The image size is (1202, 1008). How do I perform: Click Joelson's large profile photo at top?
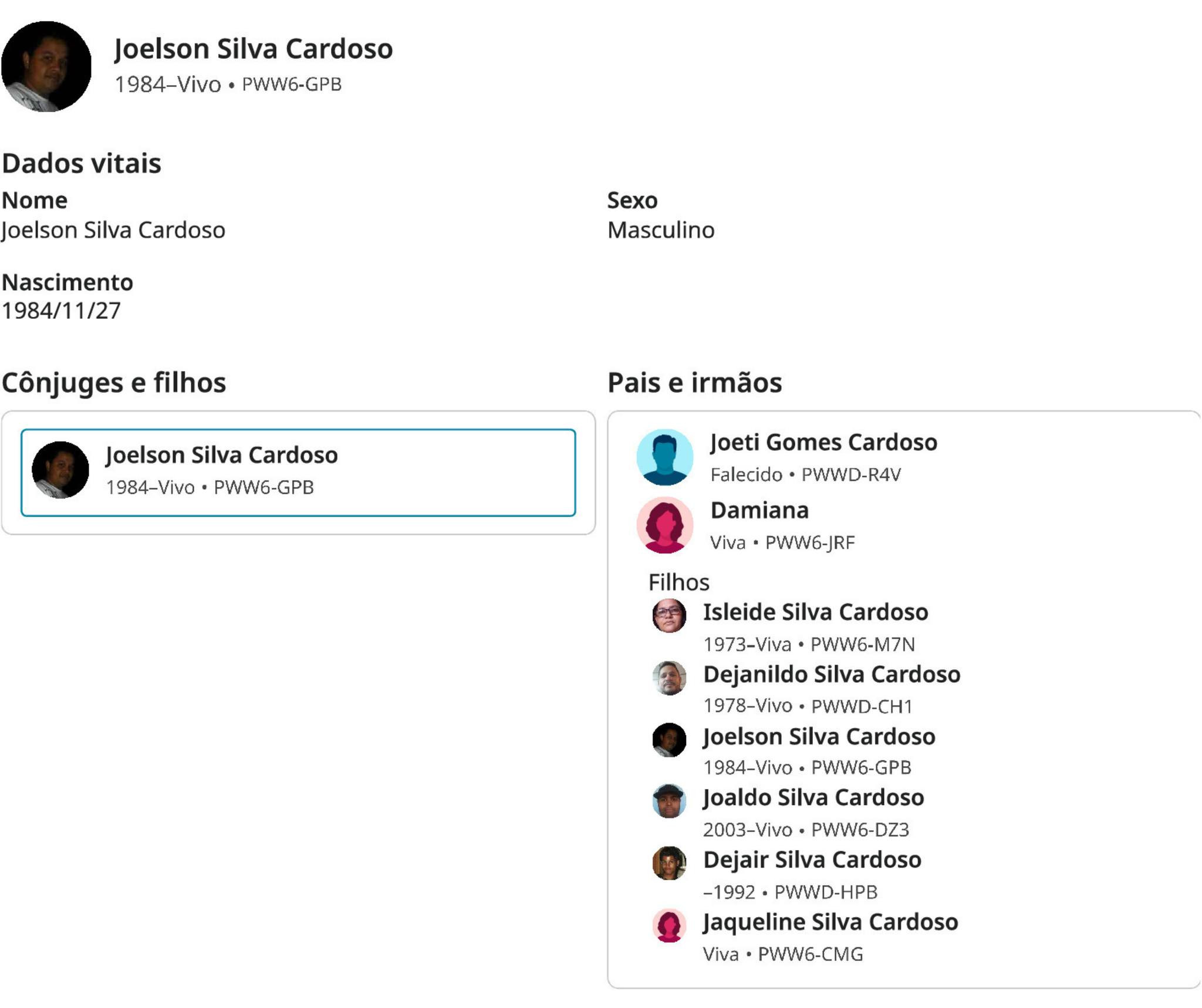coord(46,66)
